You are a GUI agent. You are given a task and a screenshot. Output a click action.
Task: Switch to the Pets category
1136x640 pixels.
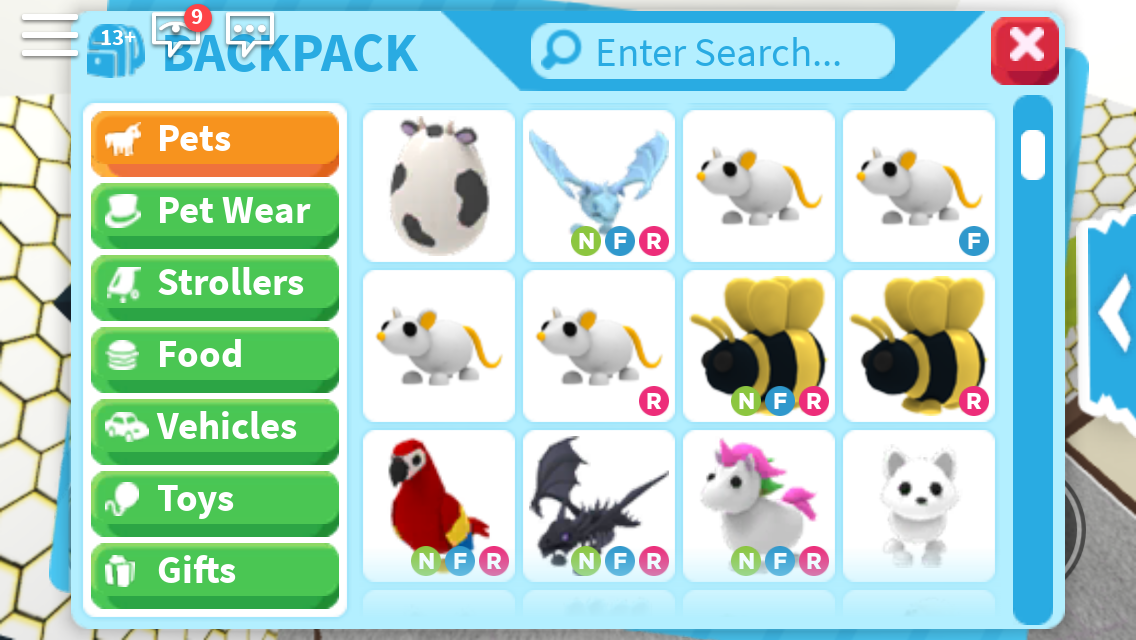click(215, 143)
